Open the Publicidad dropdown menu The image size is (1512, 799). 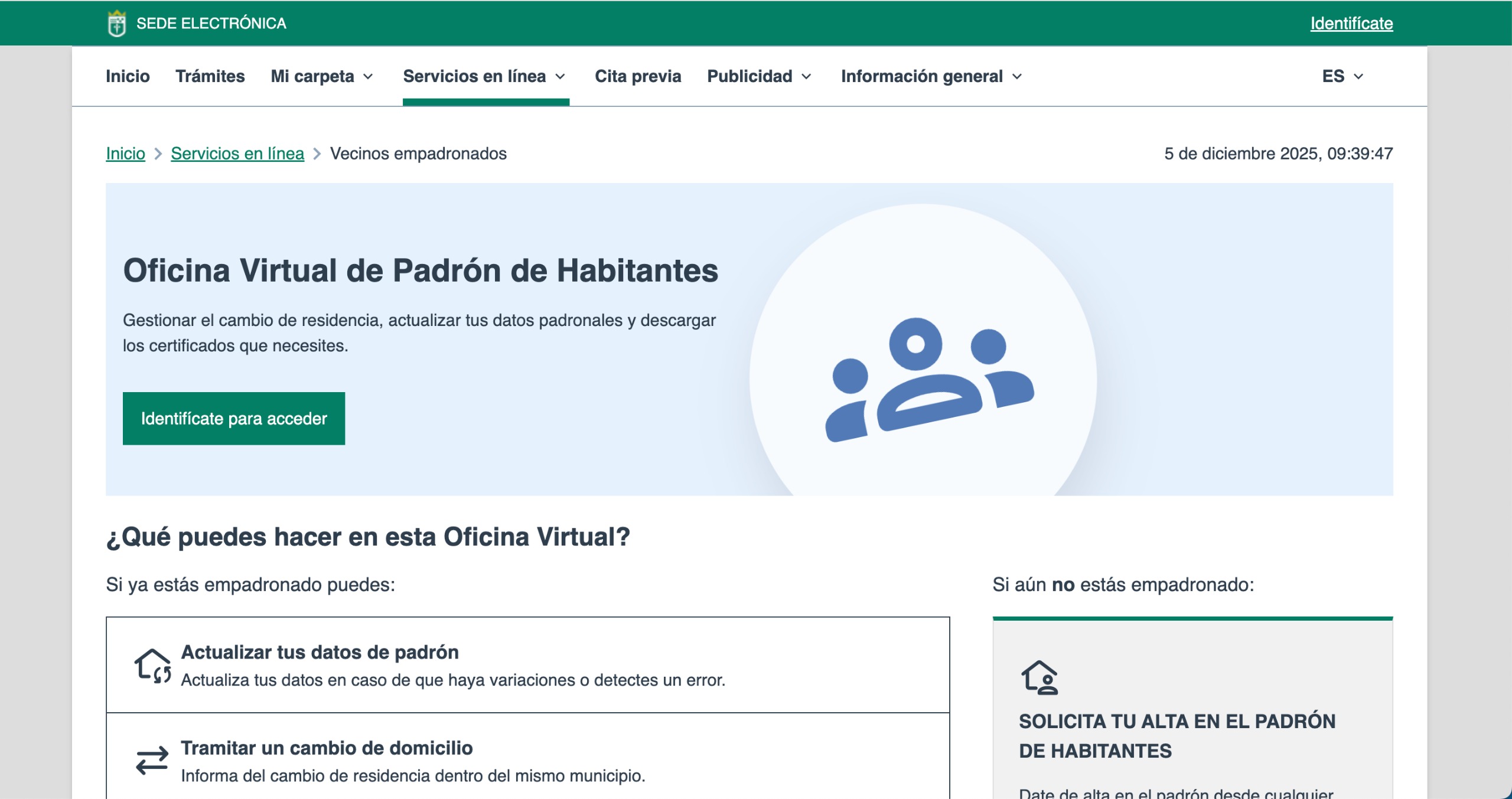click(x=759, y=76)
